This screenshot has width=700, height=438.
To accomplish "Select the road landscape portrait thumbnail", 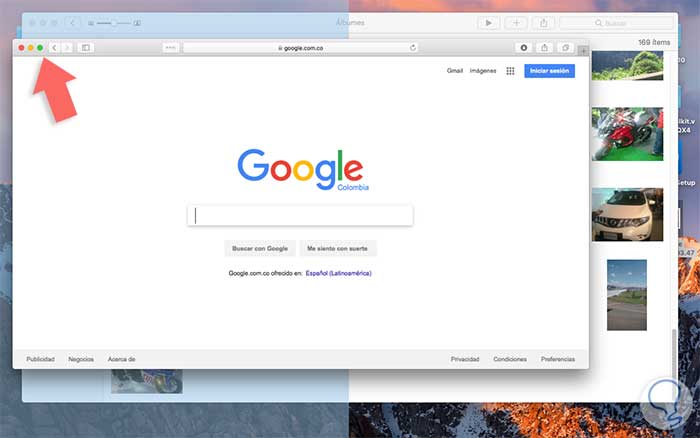I will pos(627,295).
